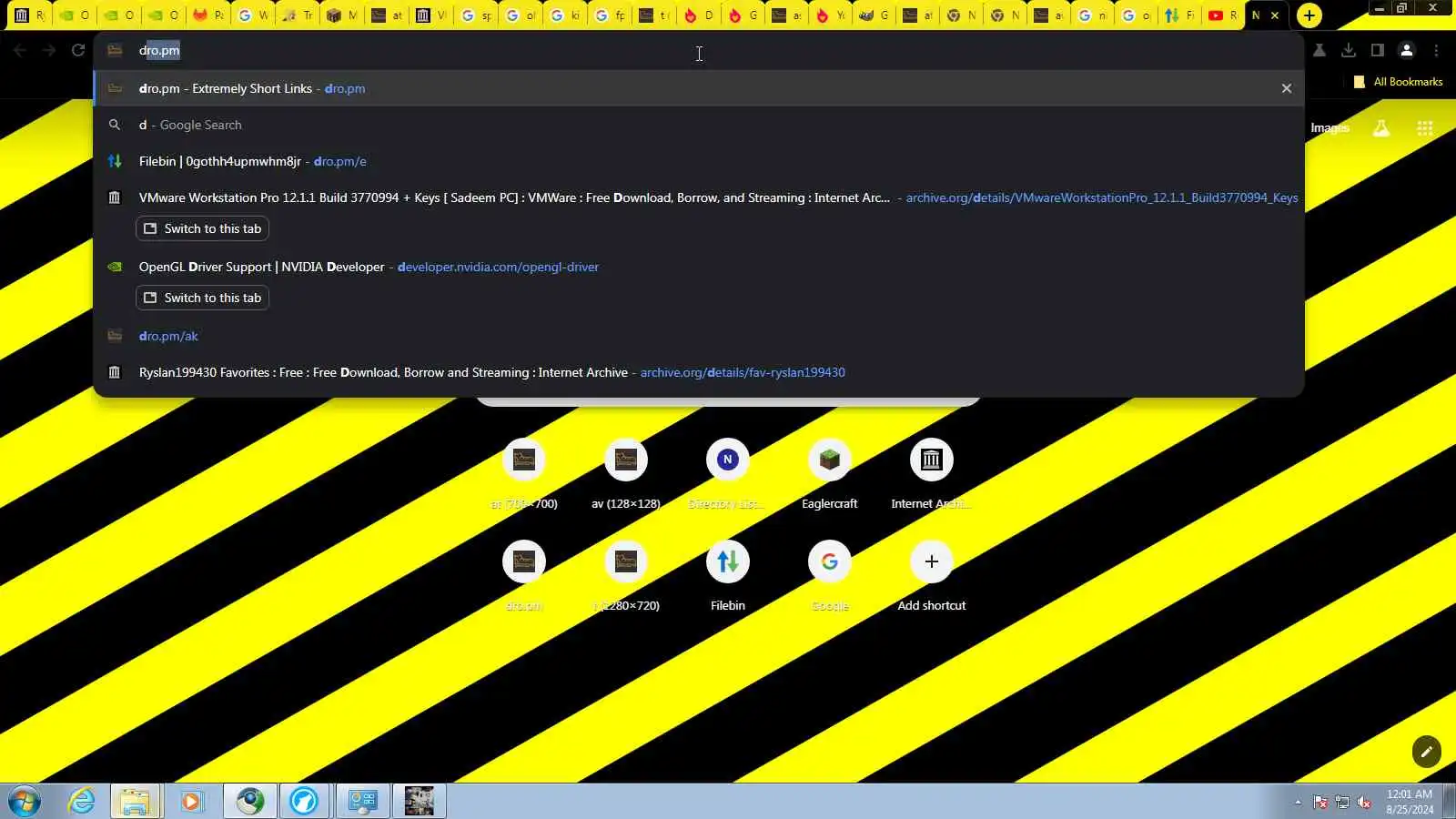Viewport: 1456px width, 819px height.
Task: Select the OpenGL Driver Support NVIDIA suggestion
Action: 699,267
